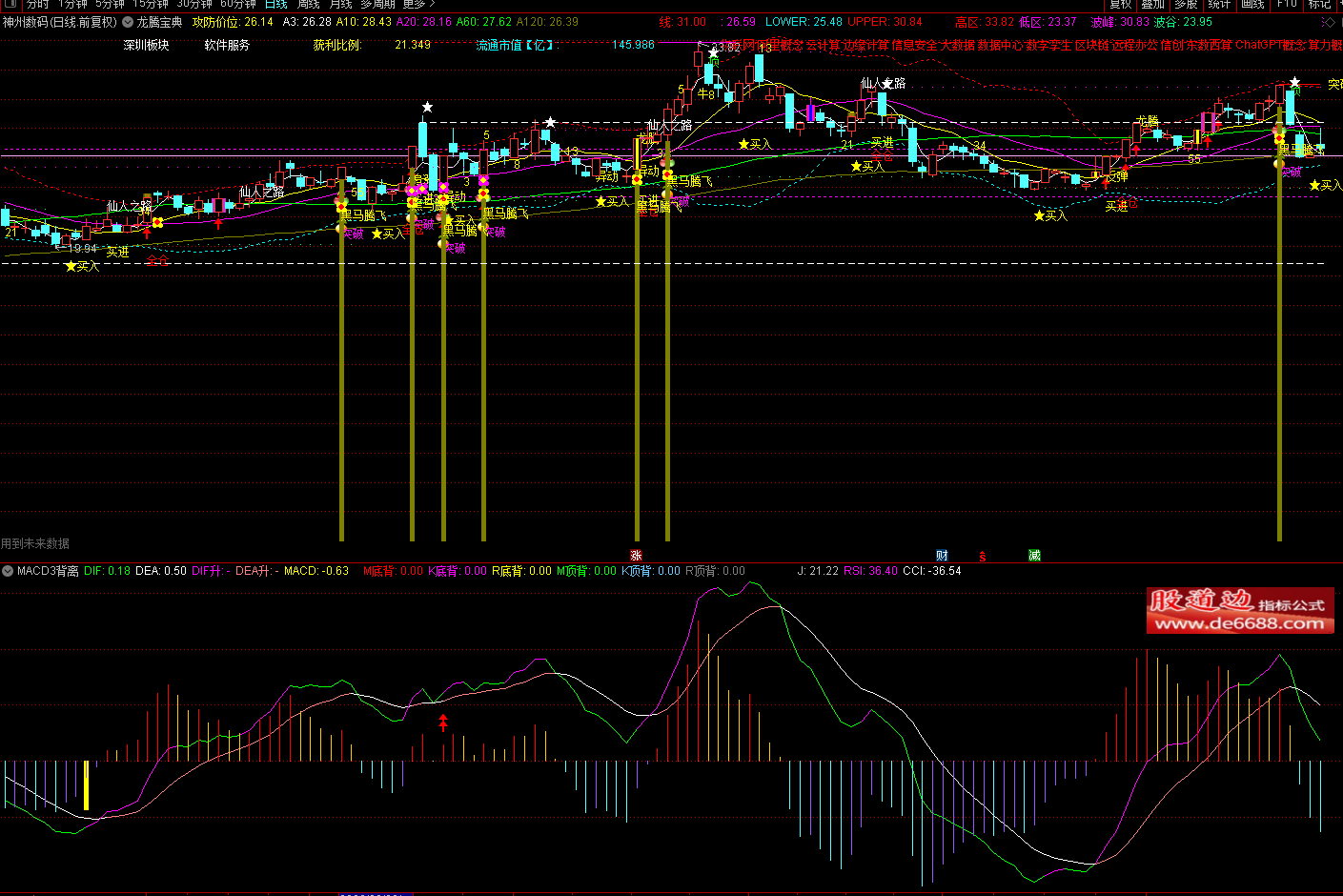Image resolution: width=1343 pixels, height=896 pixels.
Task: Click the UPPER: 30.84 band value
Action: tap(885, 22)
